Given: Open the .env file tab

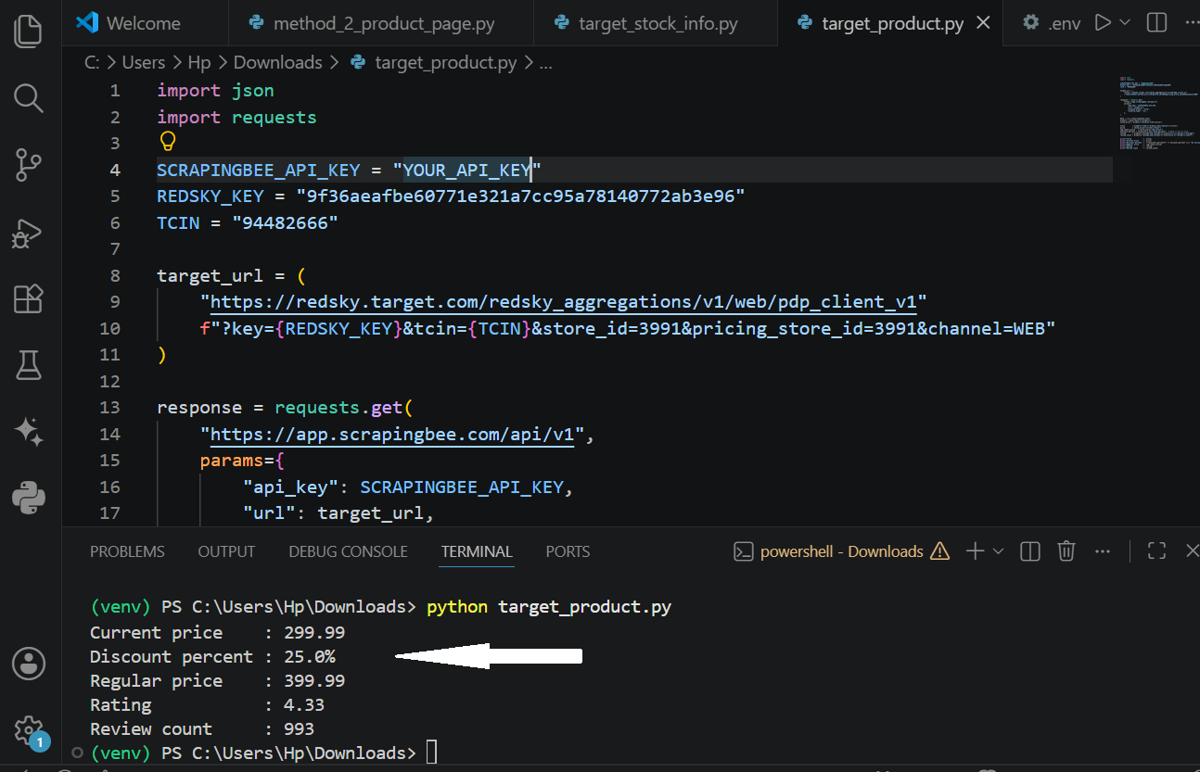Looking at the screenshot, I should [x=1051, y=22].
